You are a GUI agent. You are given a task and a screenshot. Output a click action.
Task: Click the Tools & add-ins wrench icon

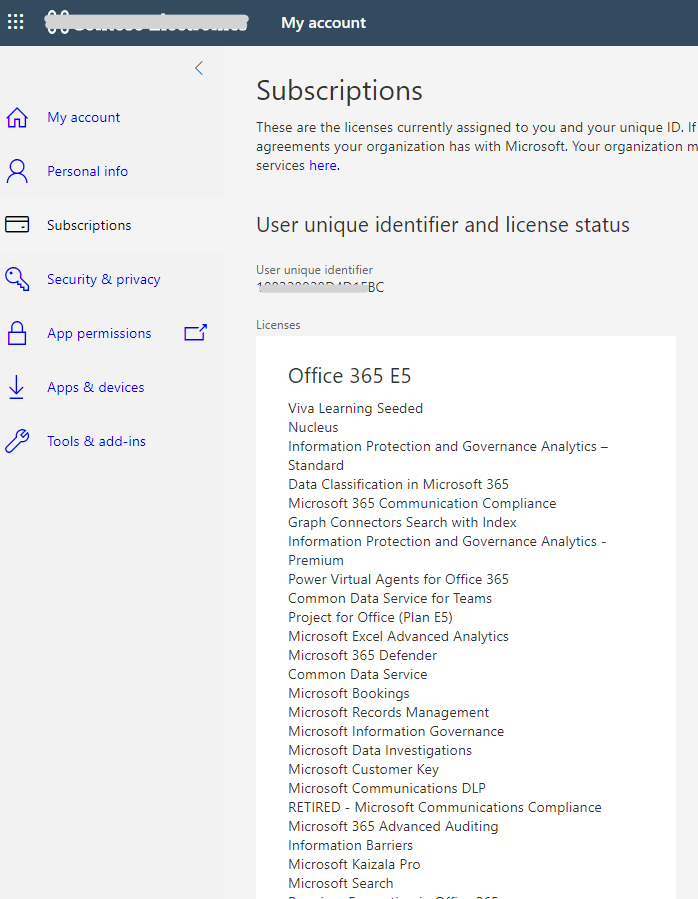click(16, 441)
